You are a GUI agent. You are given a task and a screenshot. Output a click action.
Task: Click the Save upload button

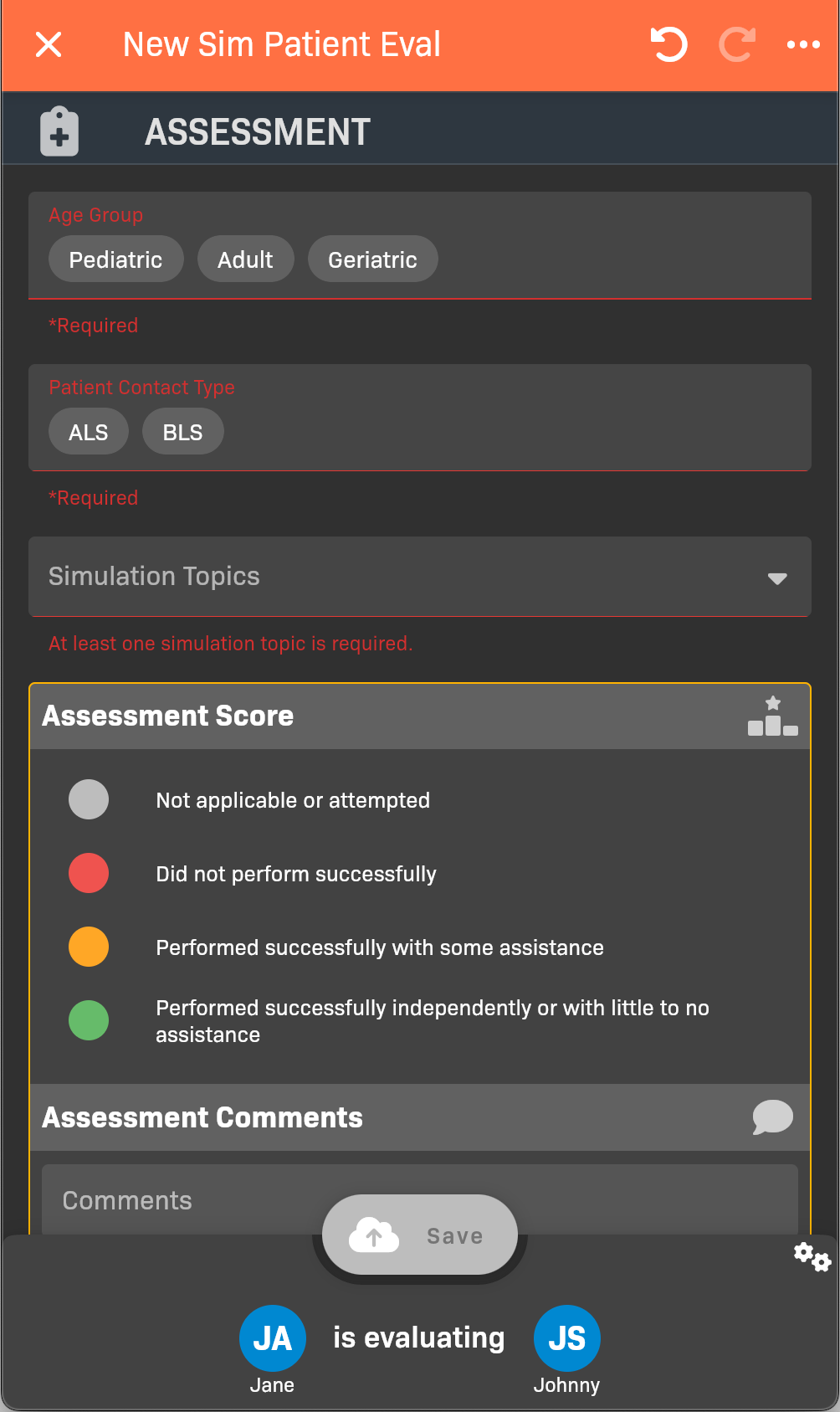(x=420, y=1235)
